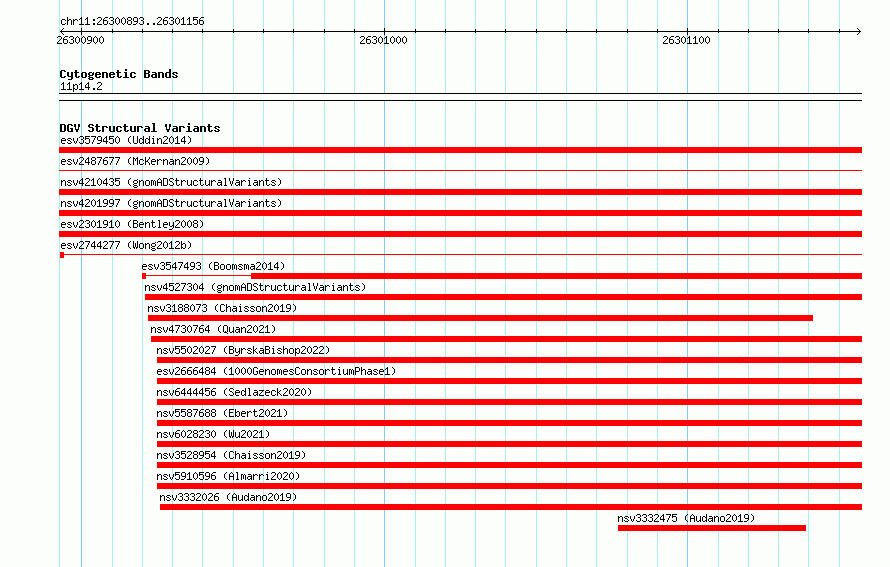Click the red bar under nsv4210435
The width and height of the screenshot is (890, 567).
point(460,192)
